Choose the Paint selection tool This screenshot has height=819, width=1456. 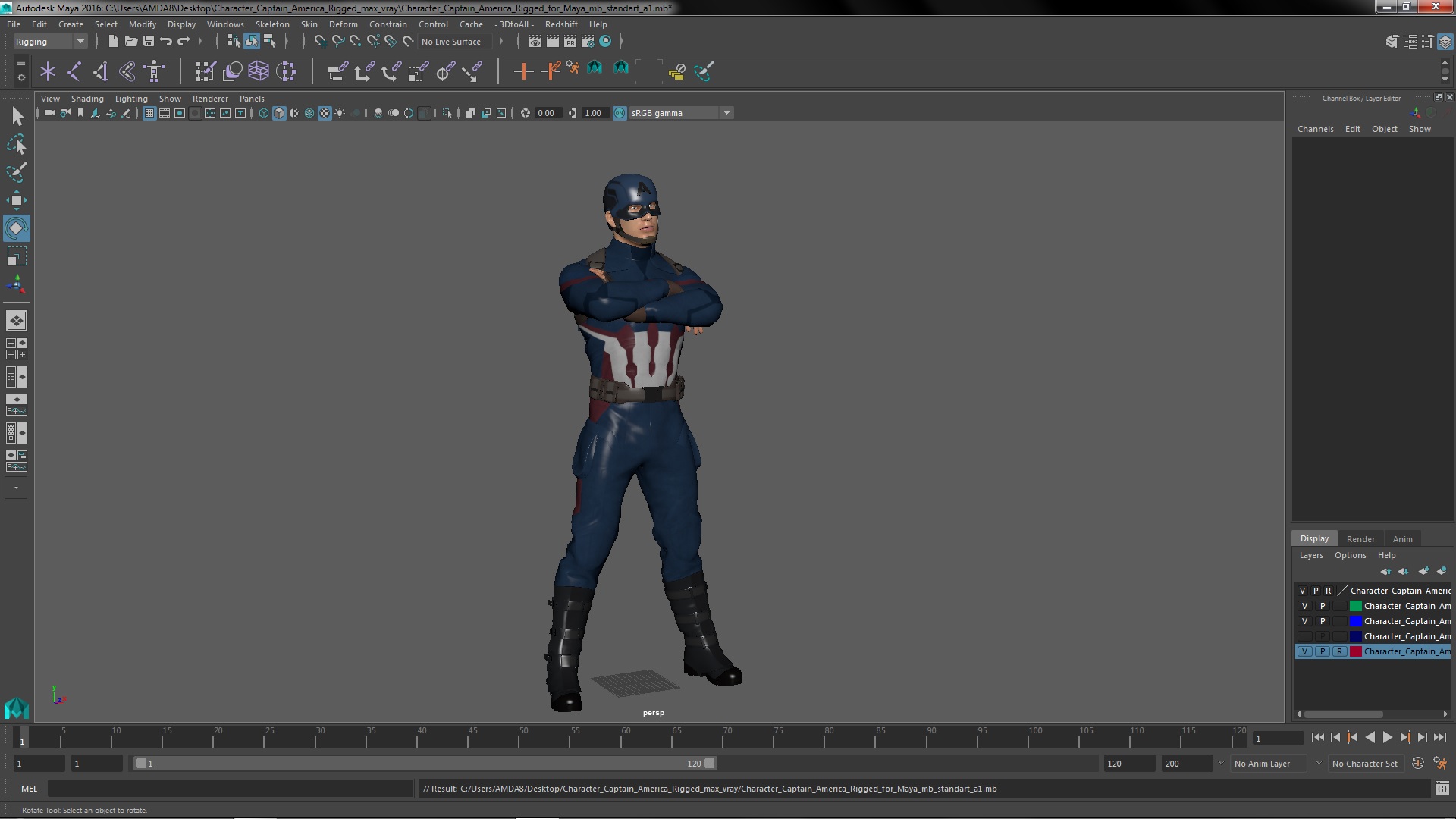[17, 172]
